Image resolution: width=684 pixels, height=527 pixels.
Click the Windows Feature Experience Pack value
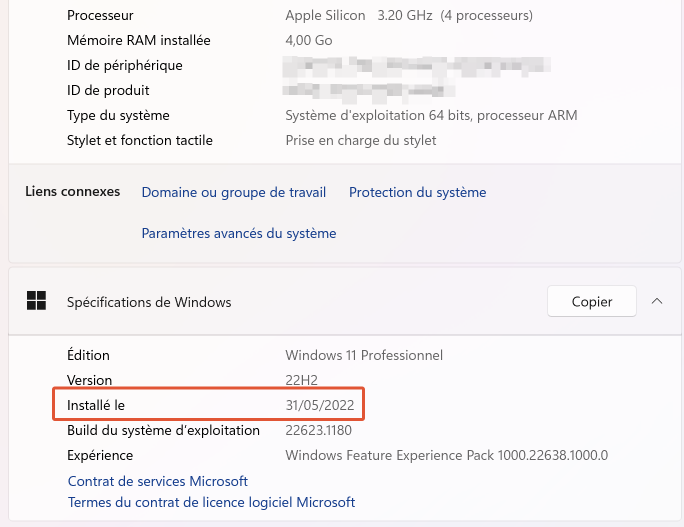coord(447,455)
